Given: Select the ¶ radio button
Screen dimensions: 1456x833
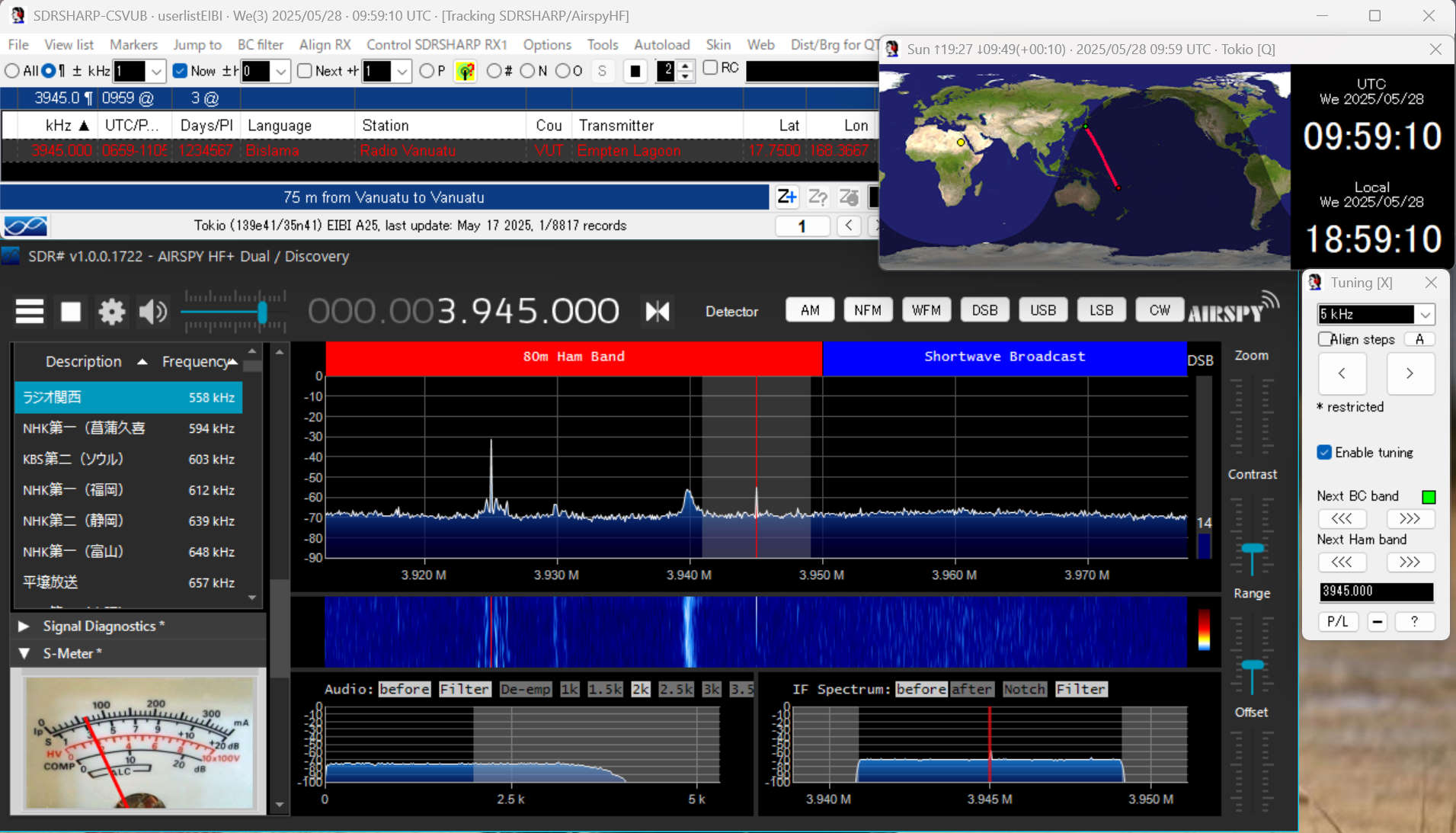Looking at the screenshot, I should pos(49,71).
